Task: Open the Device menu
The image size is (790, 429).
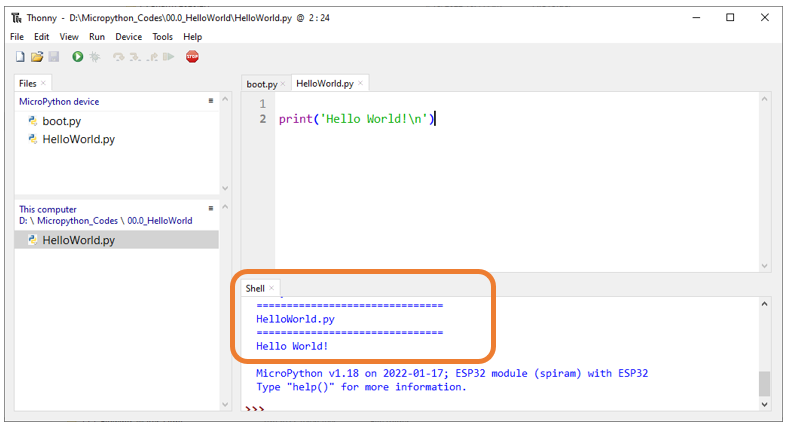Action: point(128,37)
